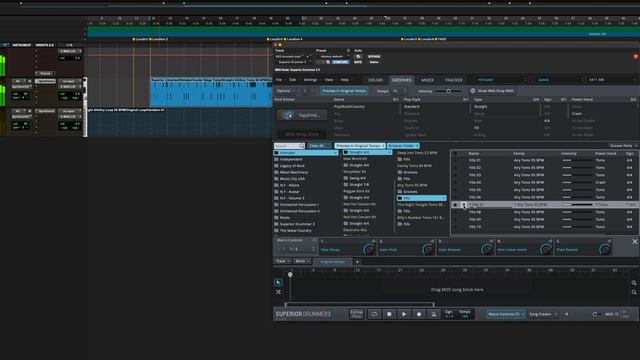
Task: Click the Gate Decay macro knob
Action: (x=369, y=249)
